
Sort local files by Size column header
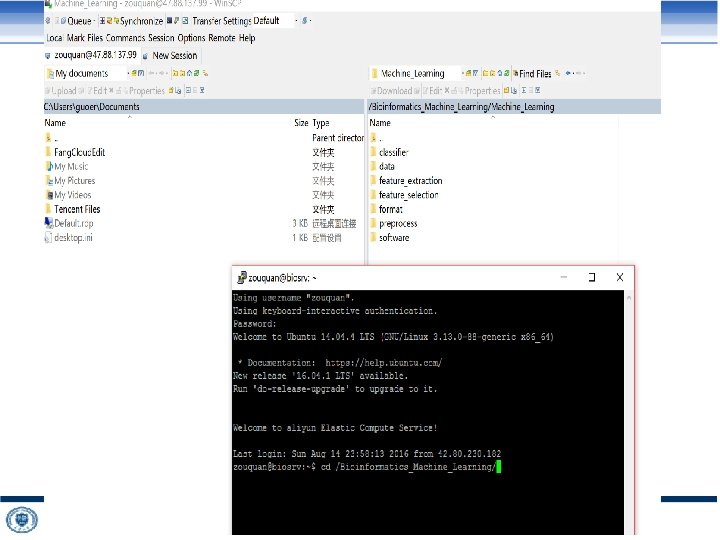point(301,123)
